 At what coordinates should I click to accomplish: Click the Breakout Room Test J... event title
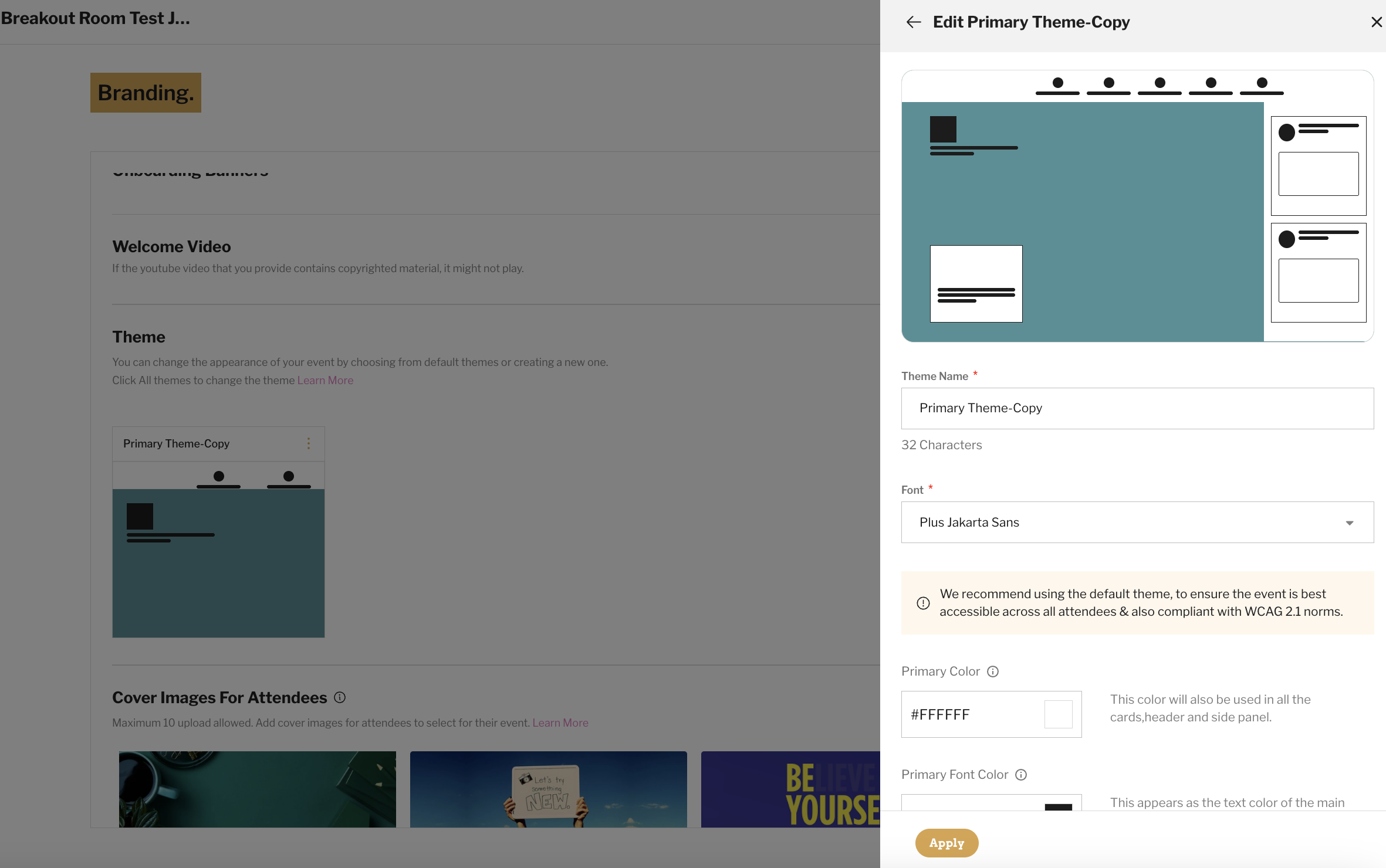click(95, 18)
